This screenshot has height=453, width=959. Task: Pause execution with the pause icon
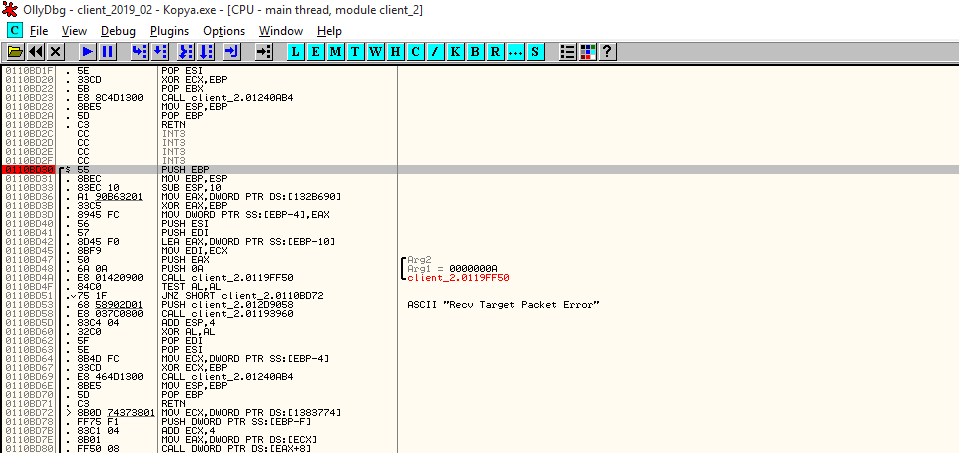[108, 52]
